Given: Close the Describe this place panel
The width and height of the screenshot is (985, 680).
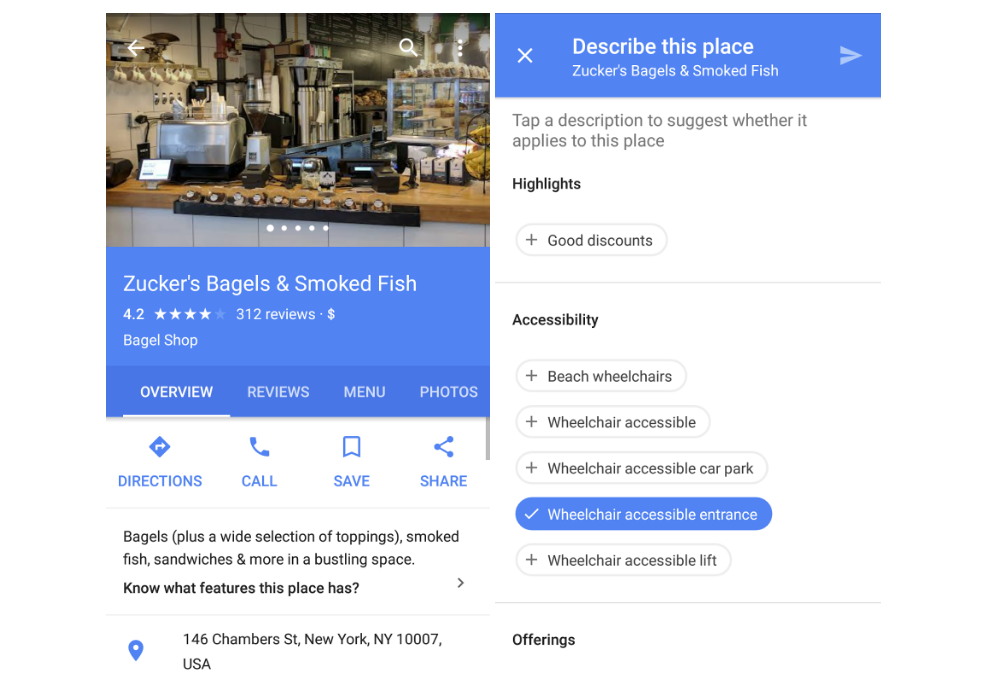Looking at the screenshot, I should 525,55.
